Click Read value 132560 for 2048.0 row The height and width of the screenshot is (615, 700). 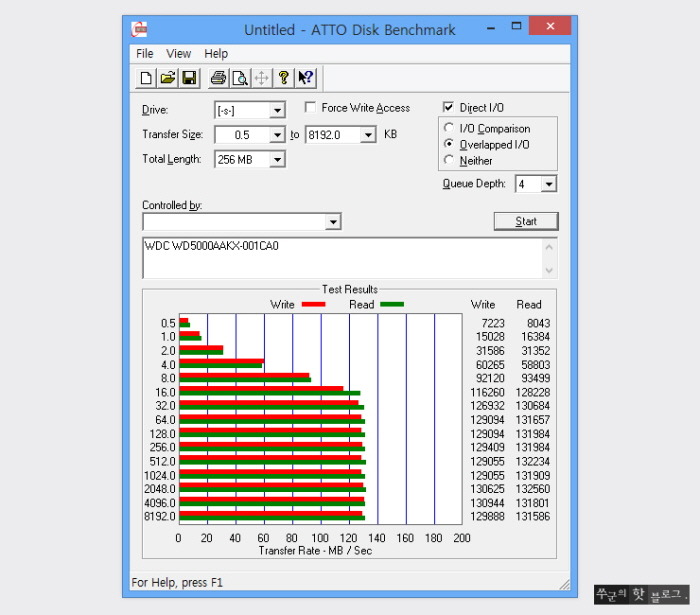point(533,489)
